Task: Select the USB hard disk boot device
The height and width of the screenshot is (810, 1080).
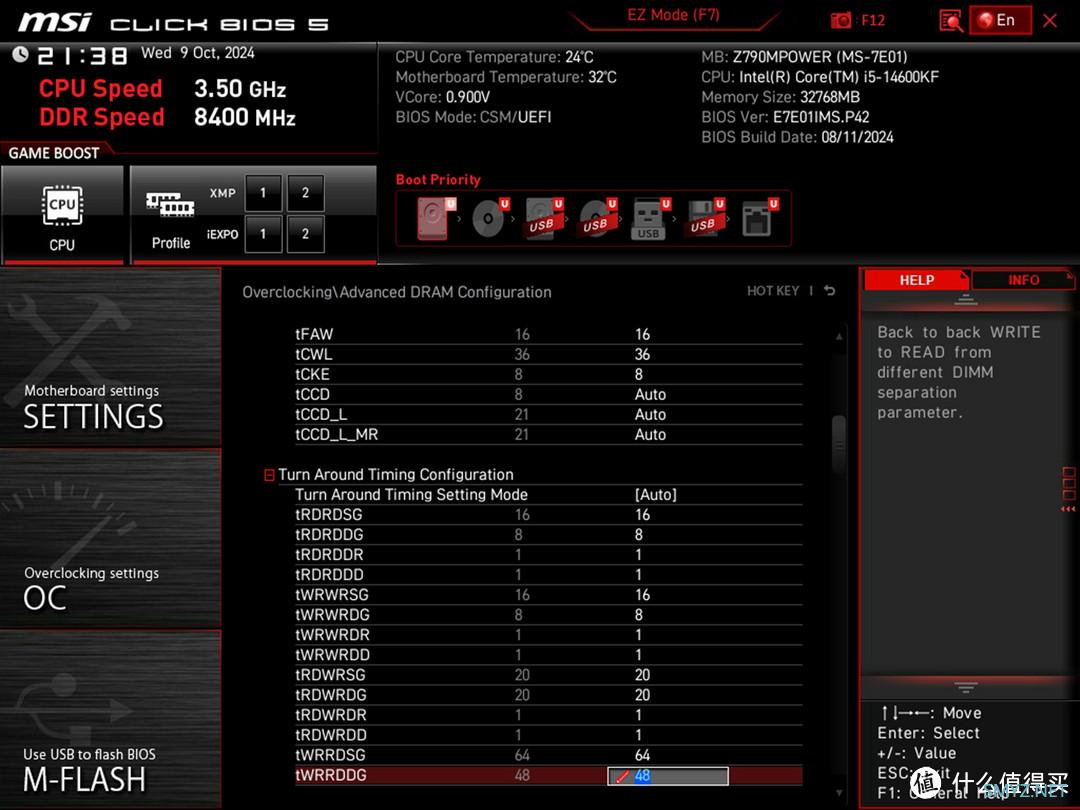Action: (543, 218)
